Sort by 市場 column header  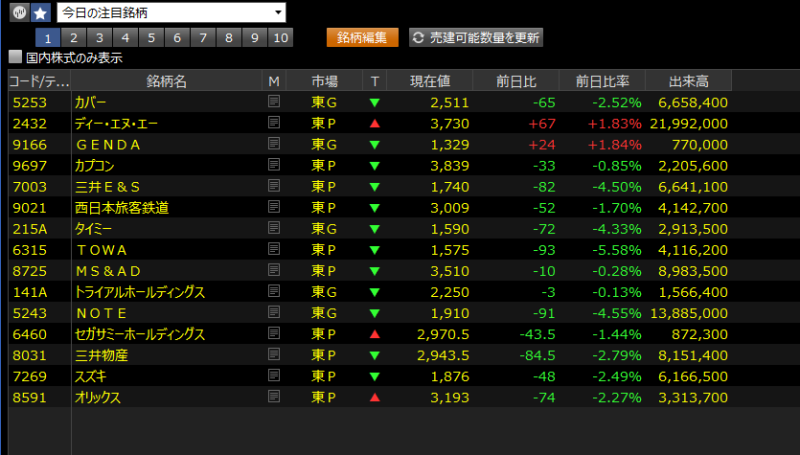point(324,81)
